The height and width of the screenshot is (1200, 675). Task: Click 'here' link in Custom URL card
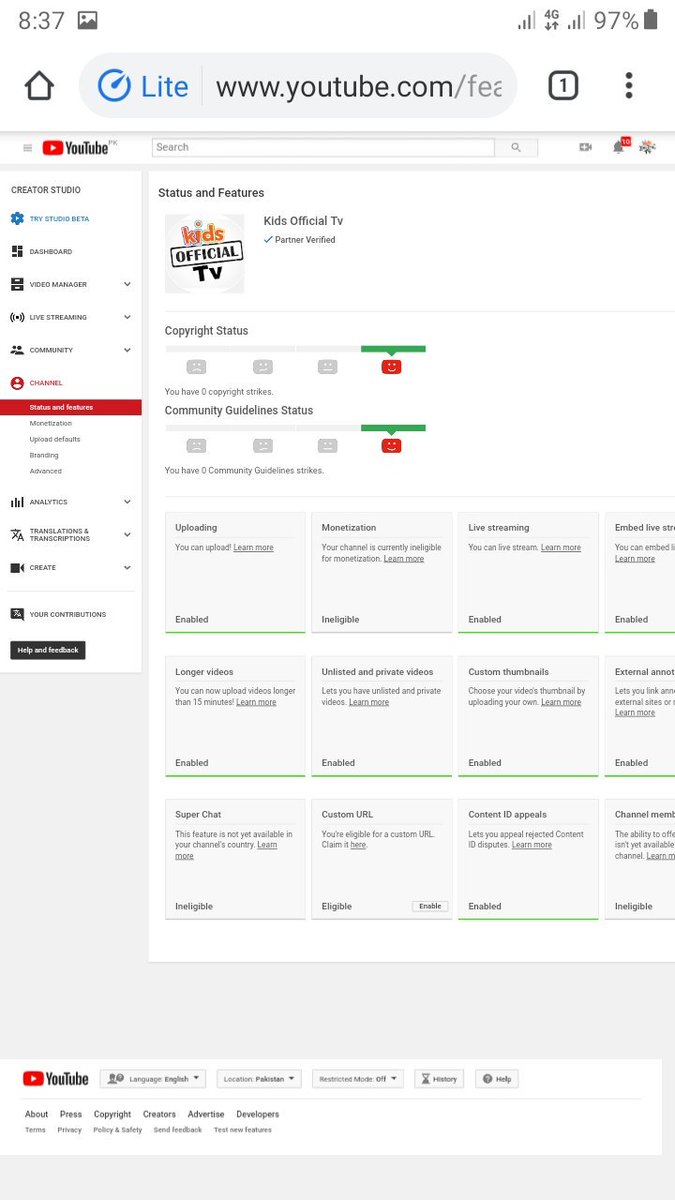358,845
